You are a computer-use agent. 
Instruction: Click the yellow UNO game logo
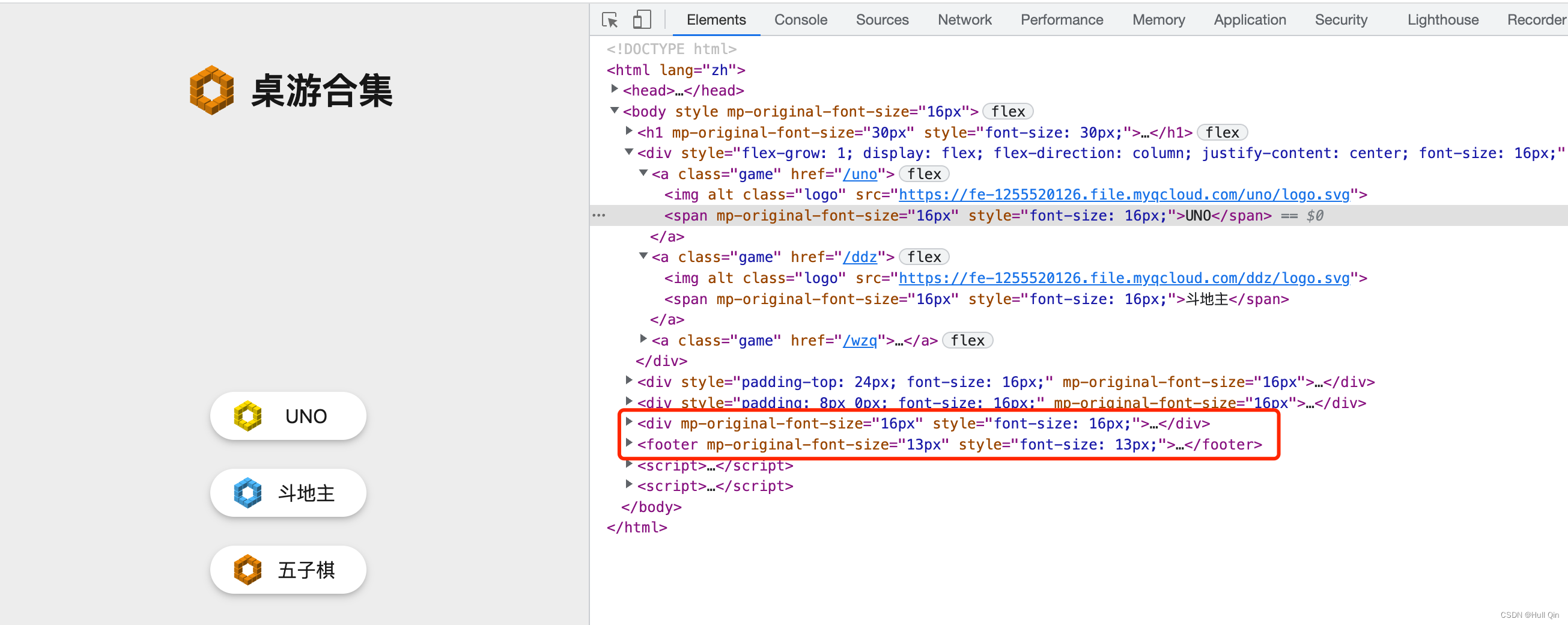point(248,416)
